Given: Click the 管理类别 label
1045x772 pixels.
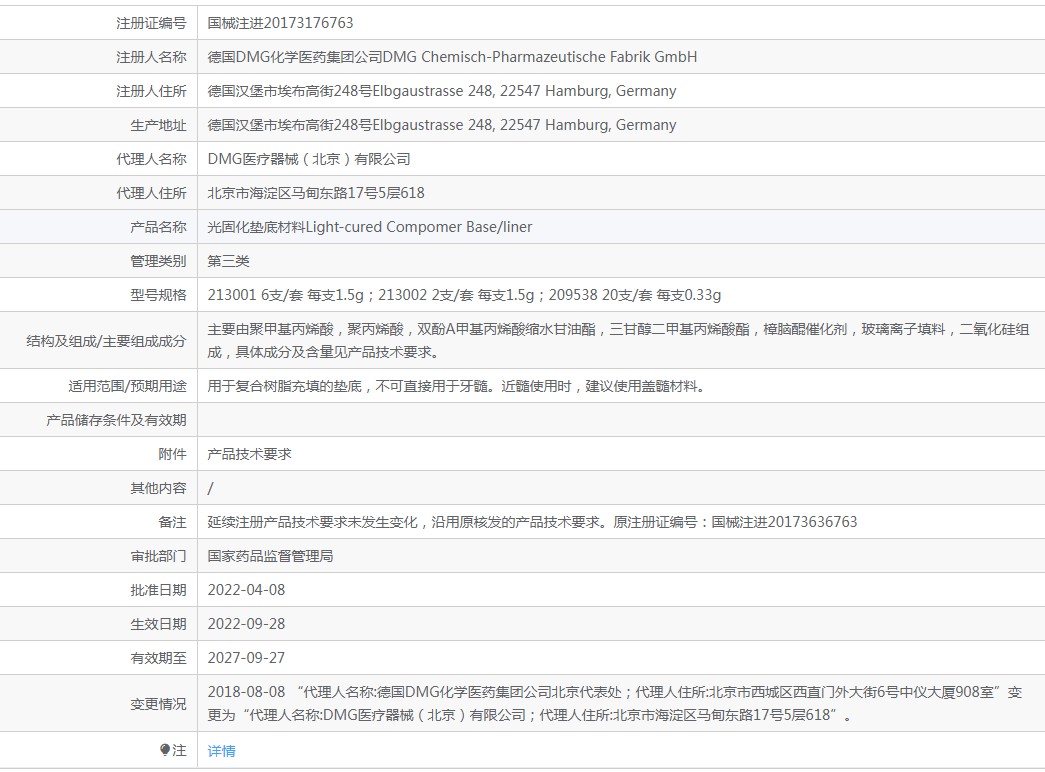Looking at the screenshot, I should [159, 261].
